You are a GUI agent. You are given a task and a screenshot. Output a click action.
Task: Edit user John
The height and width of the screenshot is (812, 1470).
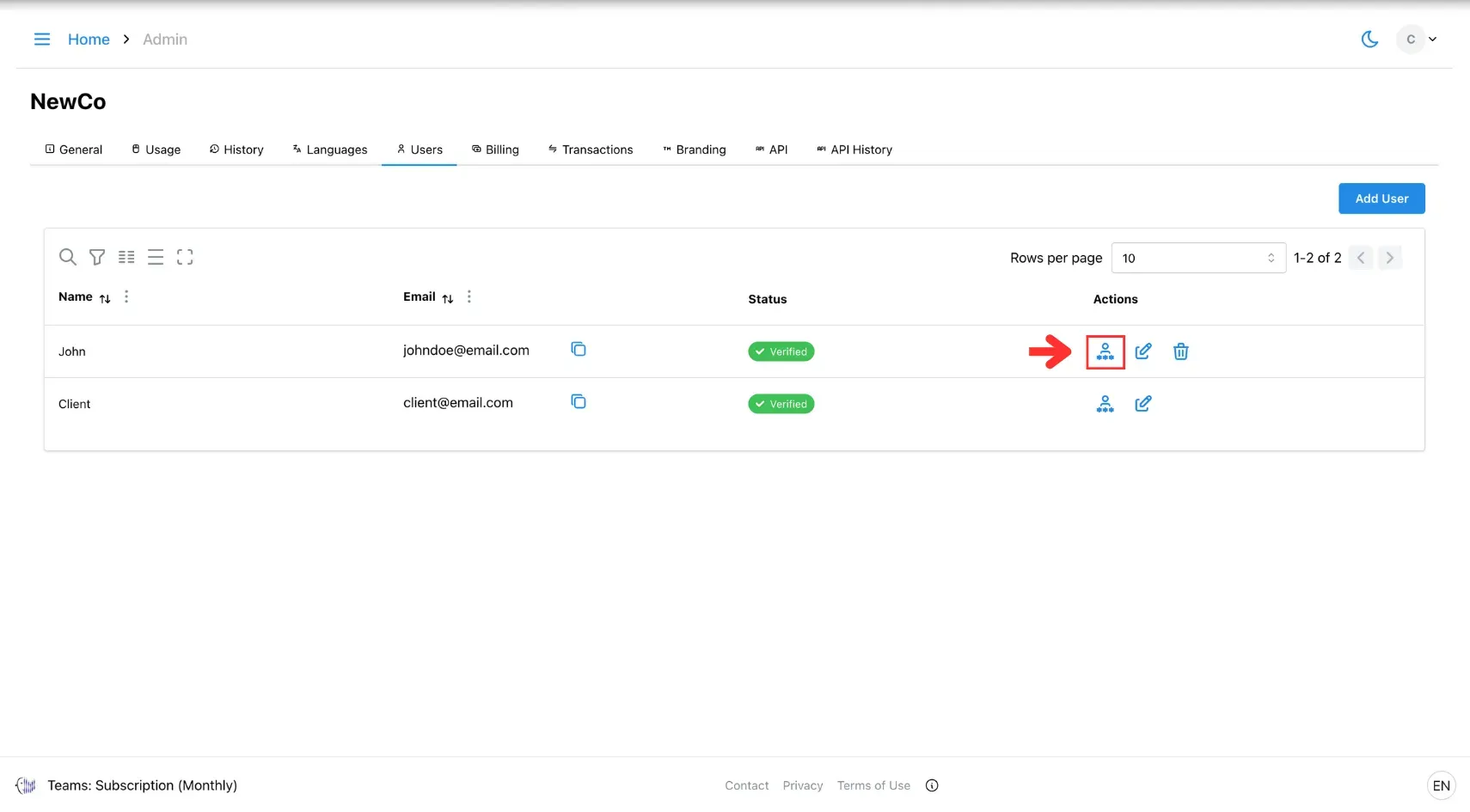pyautogui.click(x=1143, y=351)
